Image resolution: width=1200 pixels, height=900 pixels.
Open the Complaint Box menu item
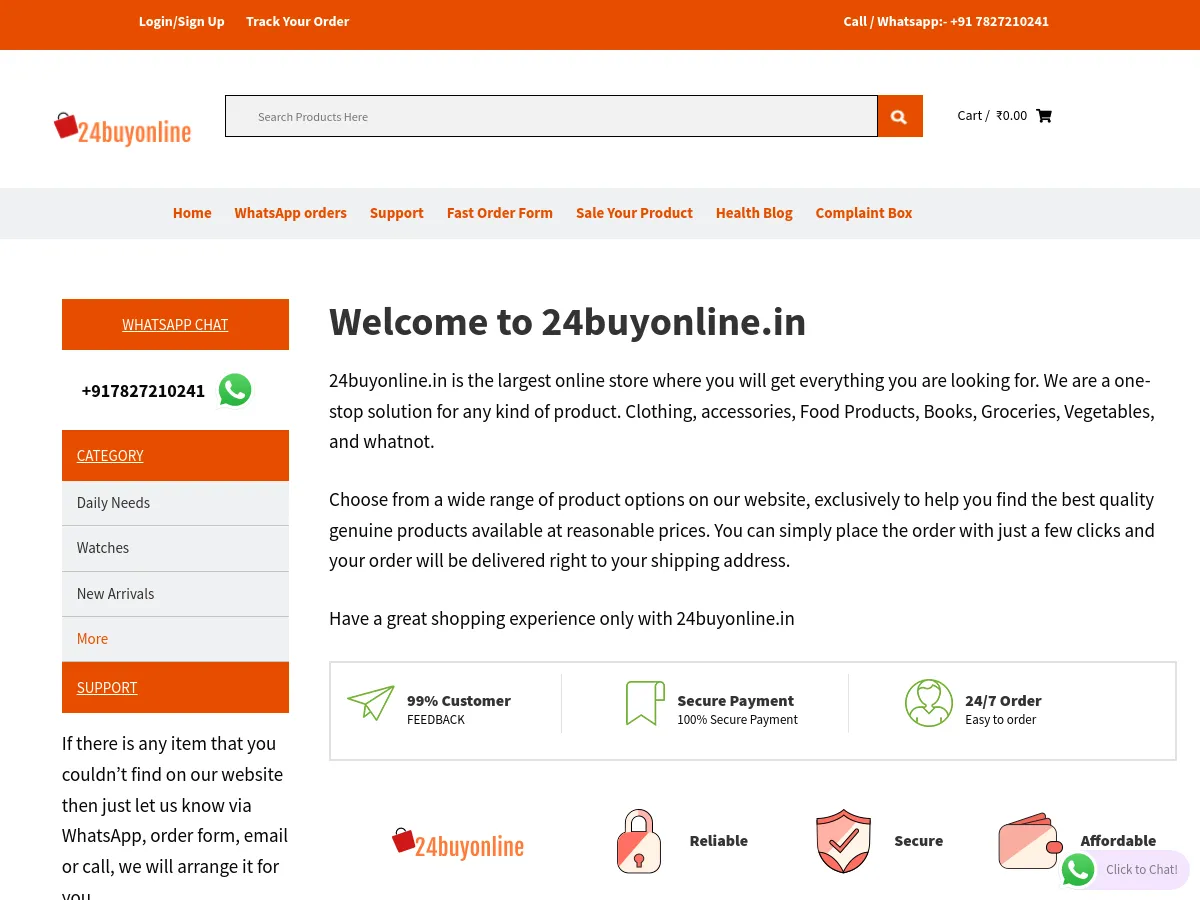click(863, 213)
